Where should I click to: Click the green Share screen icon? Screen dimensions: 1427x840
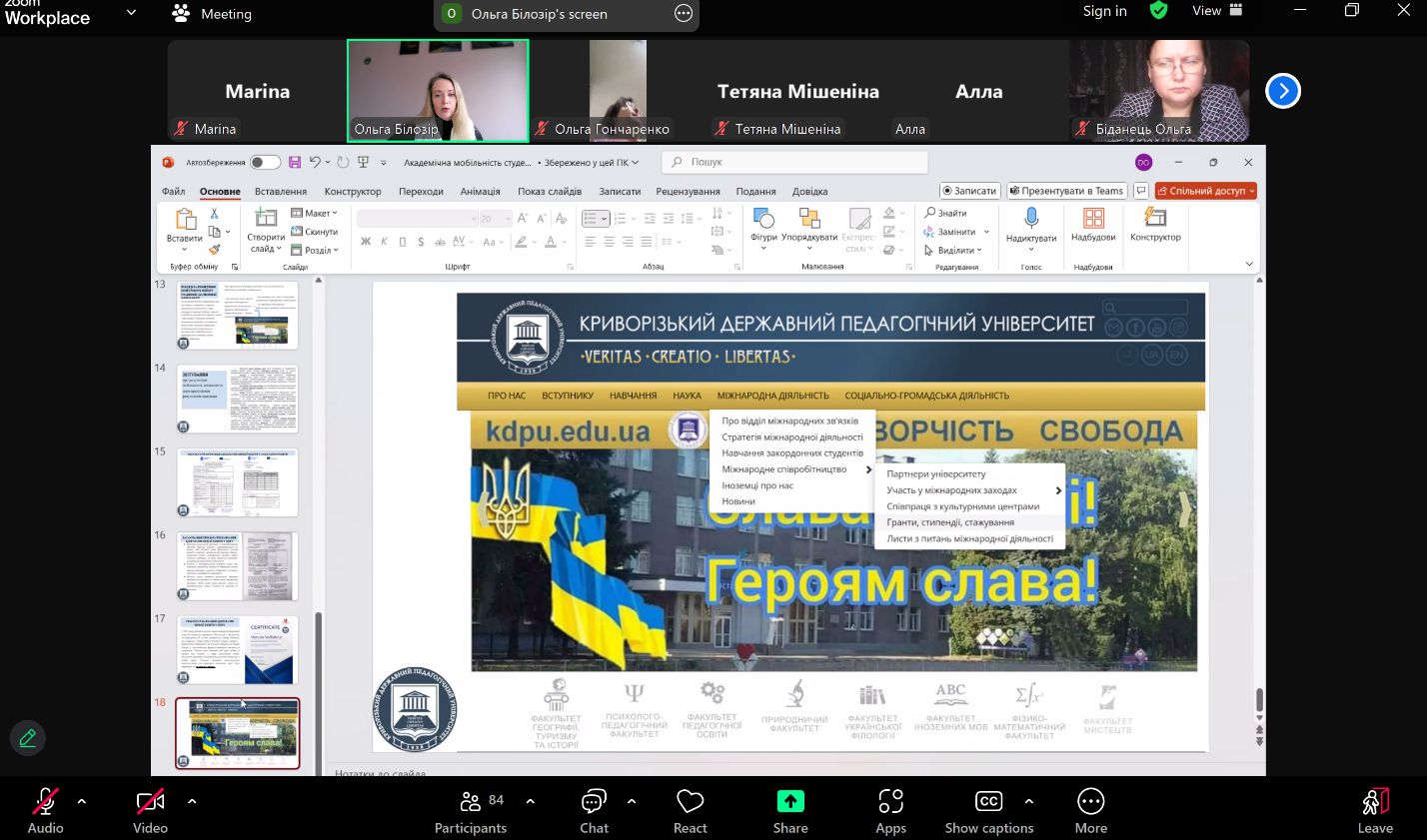[789, 802]
